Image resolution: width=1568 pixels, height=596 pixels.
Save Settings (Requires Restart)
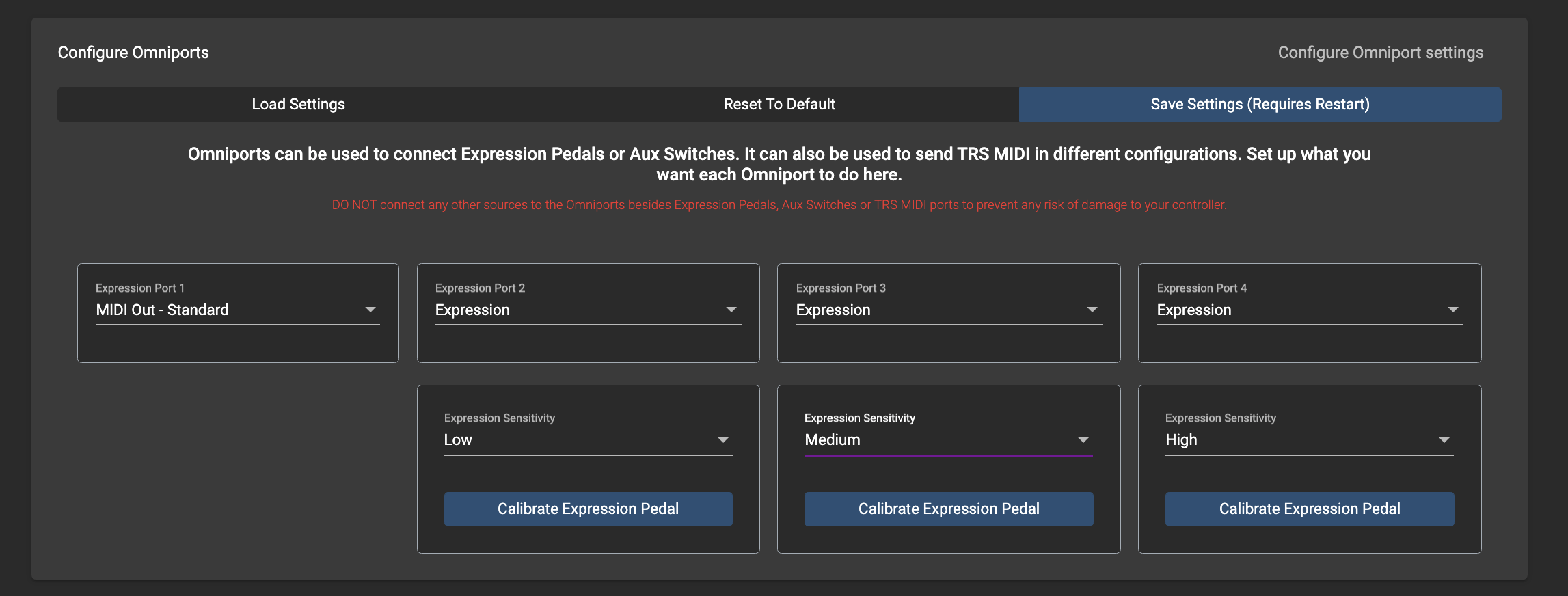[1260, 105]
